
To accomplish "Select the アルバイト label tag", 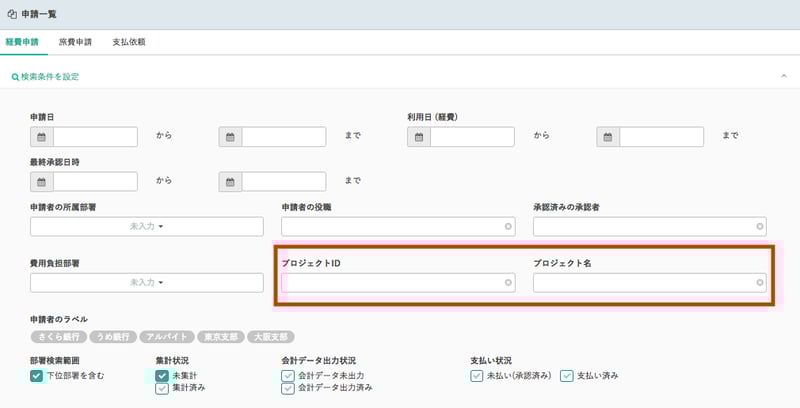I will (167, 337).
